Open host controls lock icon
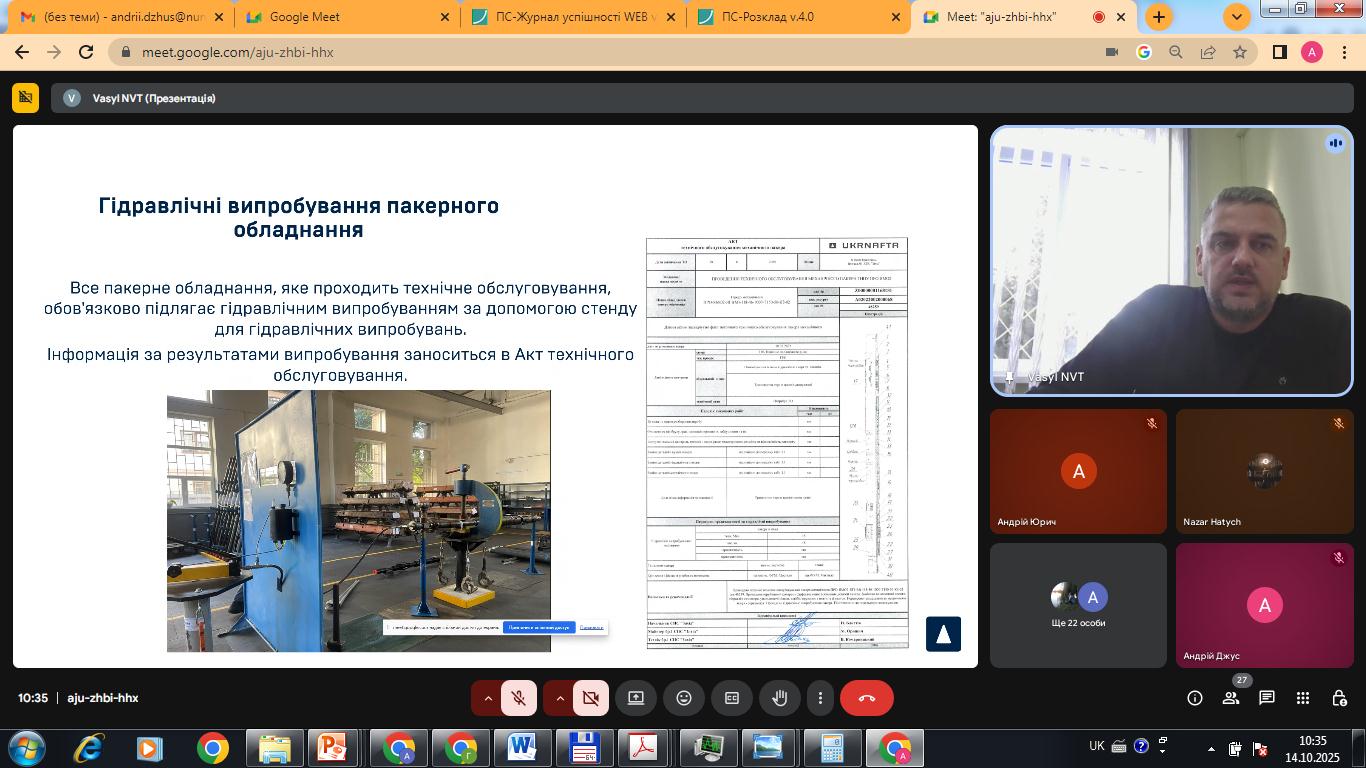1366x768 pixels. point(1339,698)
